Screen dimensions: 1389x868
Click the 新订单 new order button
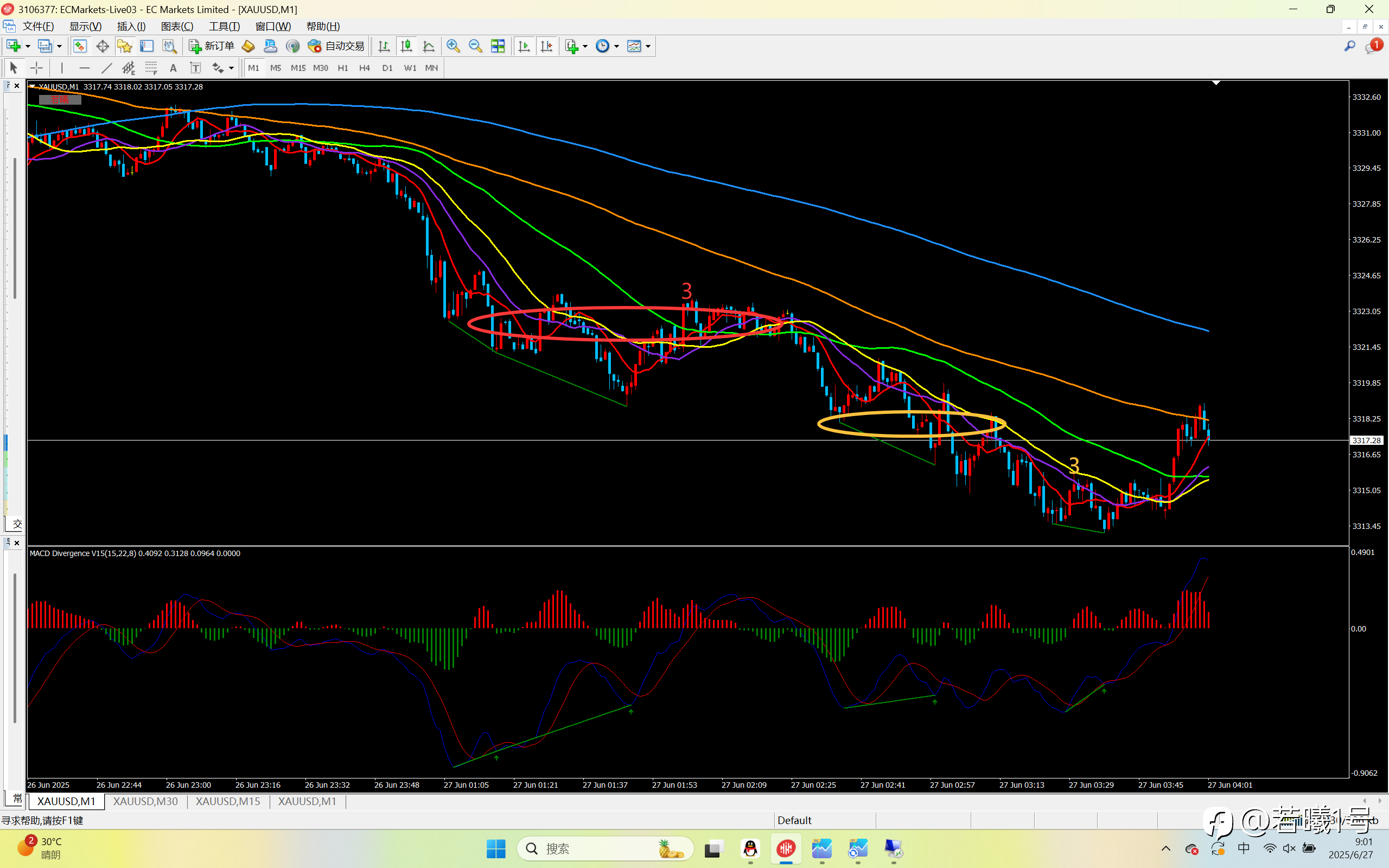pos(212,46)
